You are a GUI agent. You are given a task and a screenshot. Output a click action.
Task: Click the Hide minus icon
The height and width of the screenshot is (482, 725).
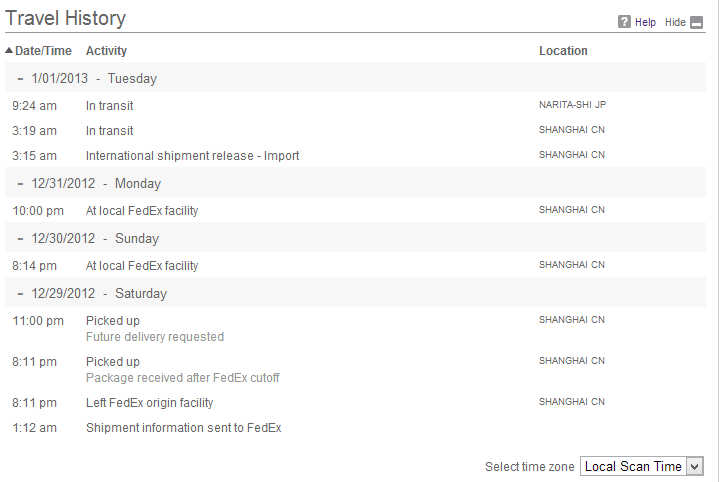696,22
